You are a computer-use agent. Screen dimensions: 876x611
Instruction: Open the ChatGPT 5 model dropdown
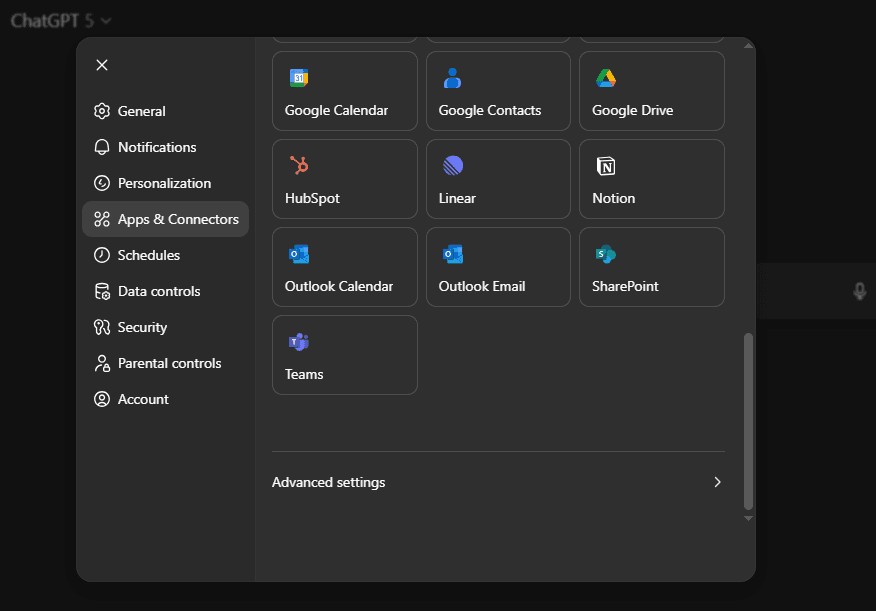tap(55, 19)
